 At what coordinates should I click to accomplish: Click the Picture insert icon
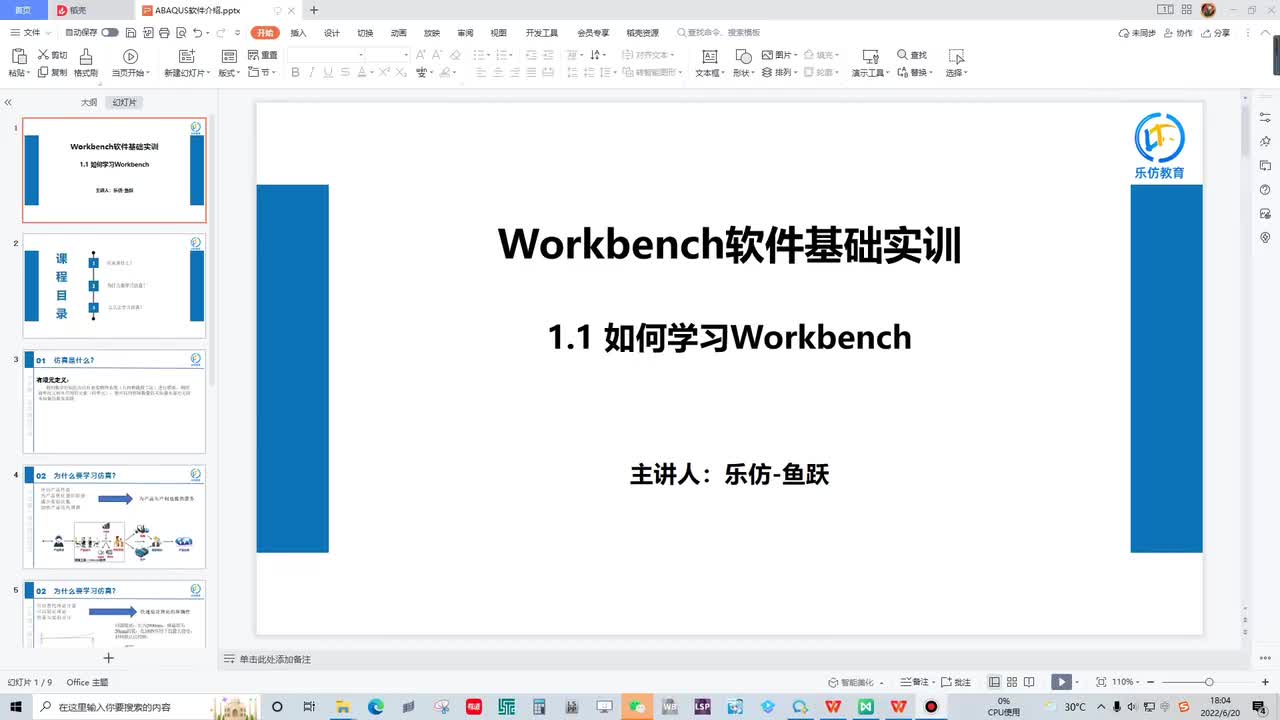pos(767,55)
